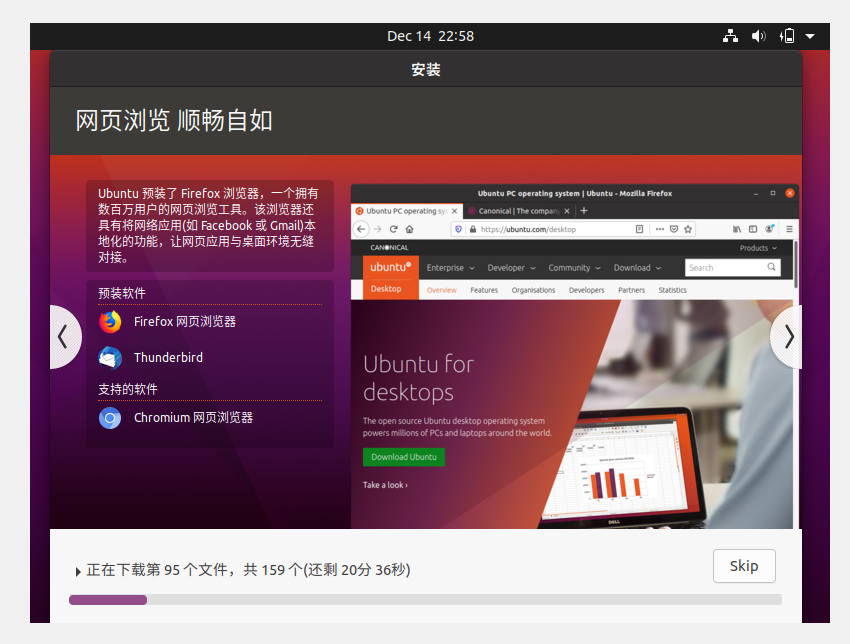Click the reader view icon in URL bar
The image size is (850, 644).
coord(640,229)
